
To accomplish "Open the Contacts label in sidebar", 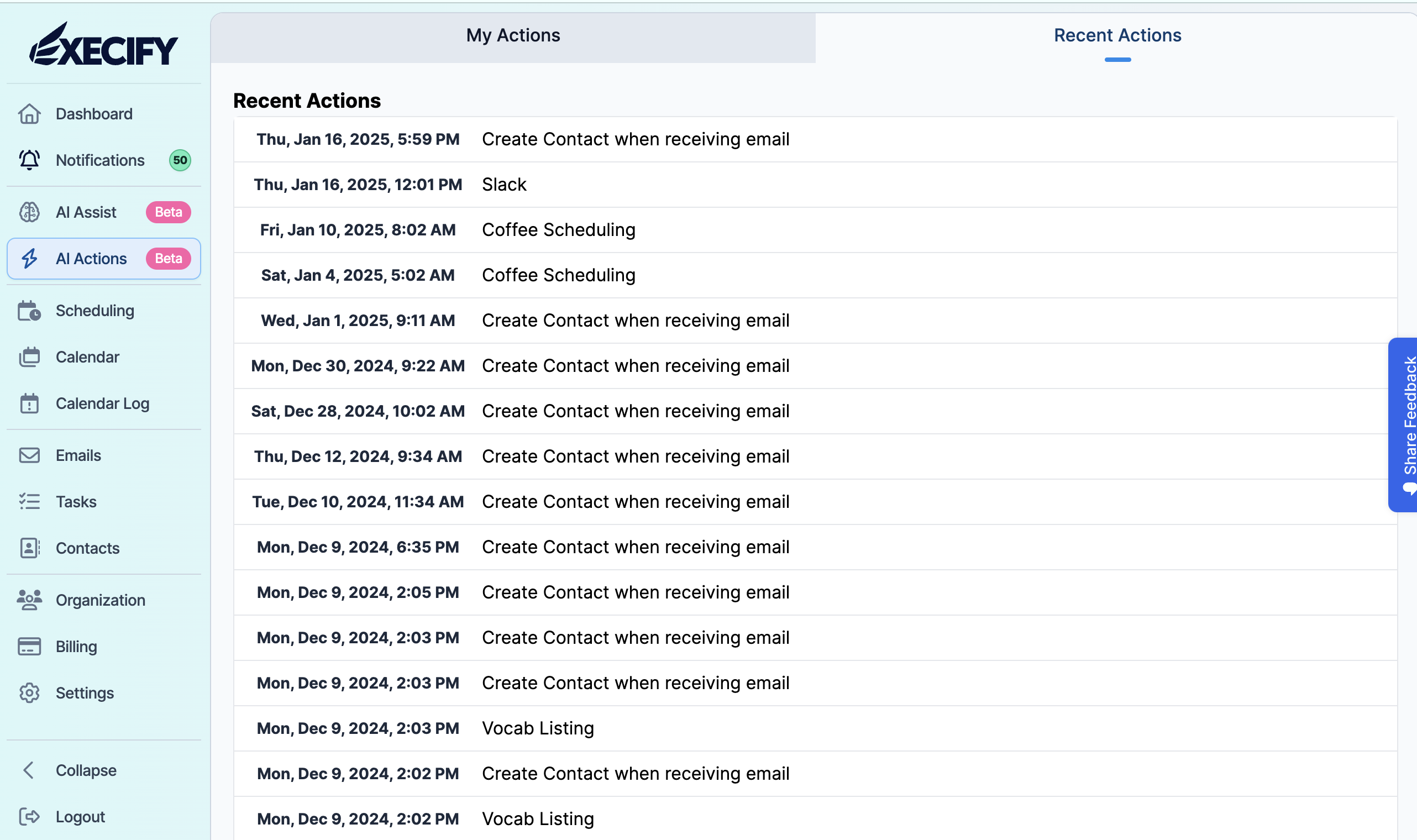I will [x=88, y=549].
